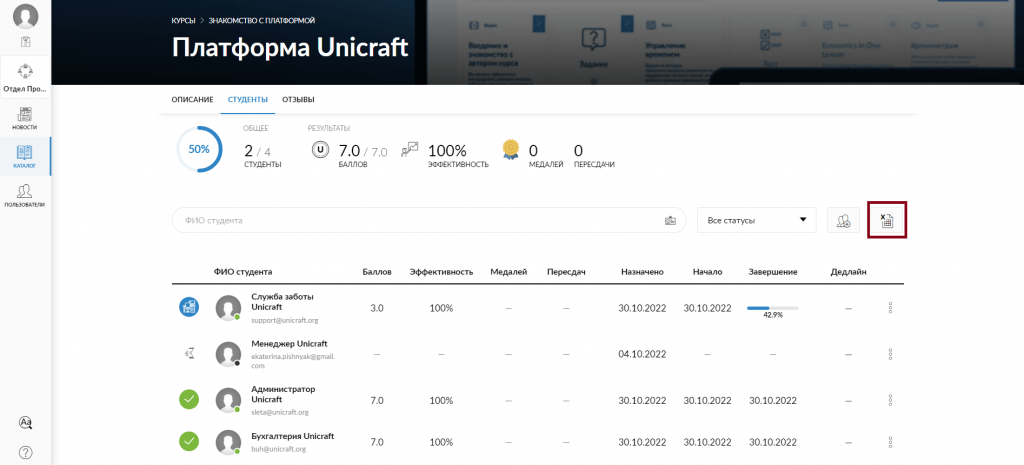The width and height of the screenshot is (1024, 465).
Task: Click the support@unicraft.org email
Action: [x=284, y=321]
